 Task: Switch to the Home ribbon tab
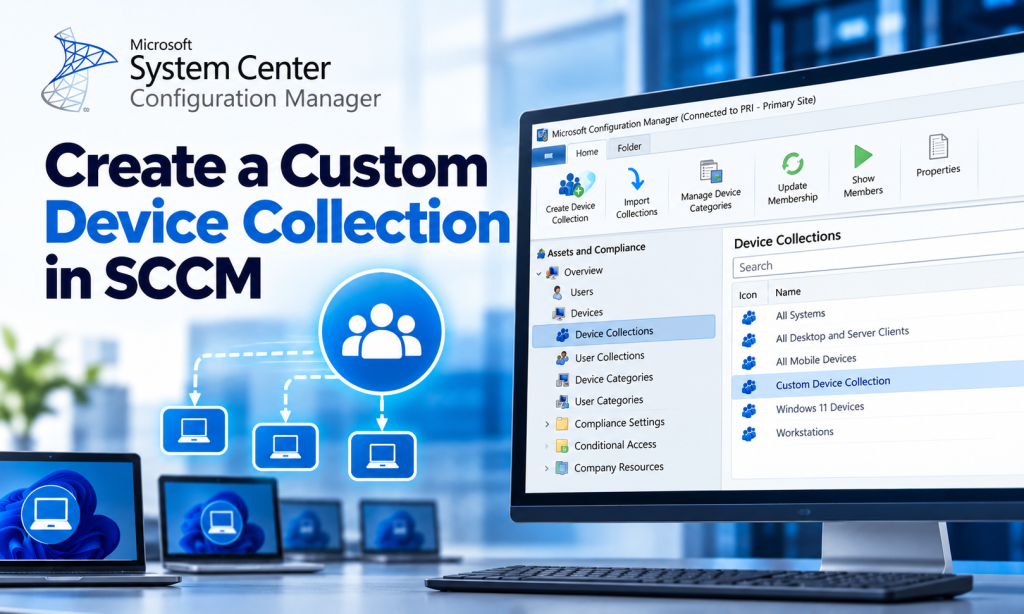[x=586, y=152]
